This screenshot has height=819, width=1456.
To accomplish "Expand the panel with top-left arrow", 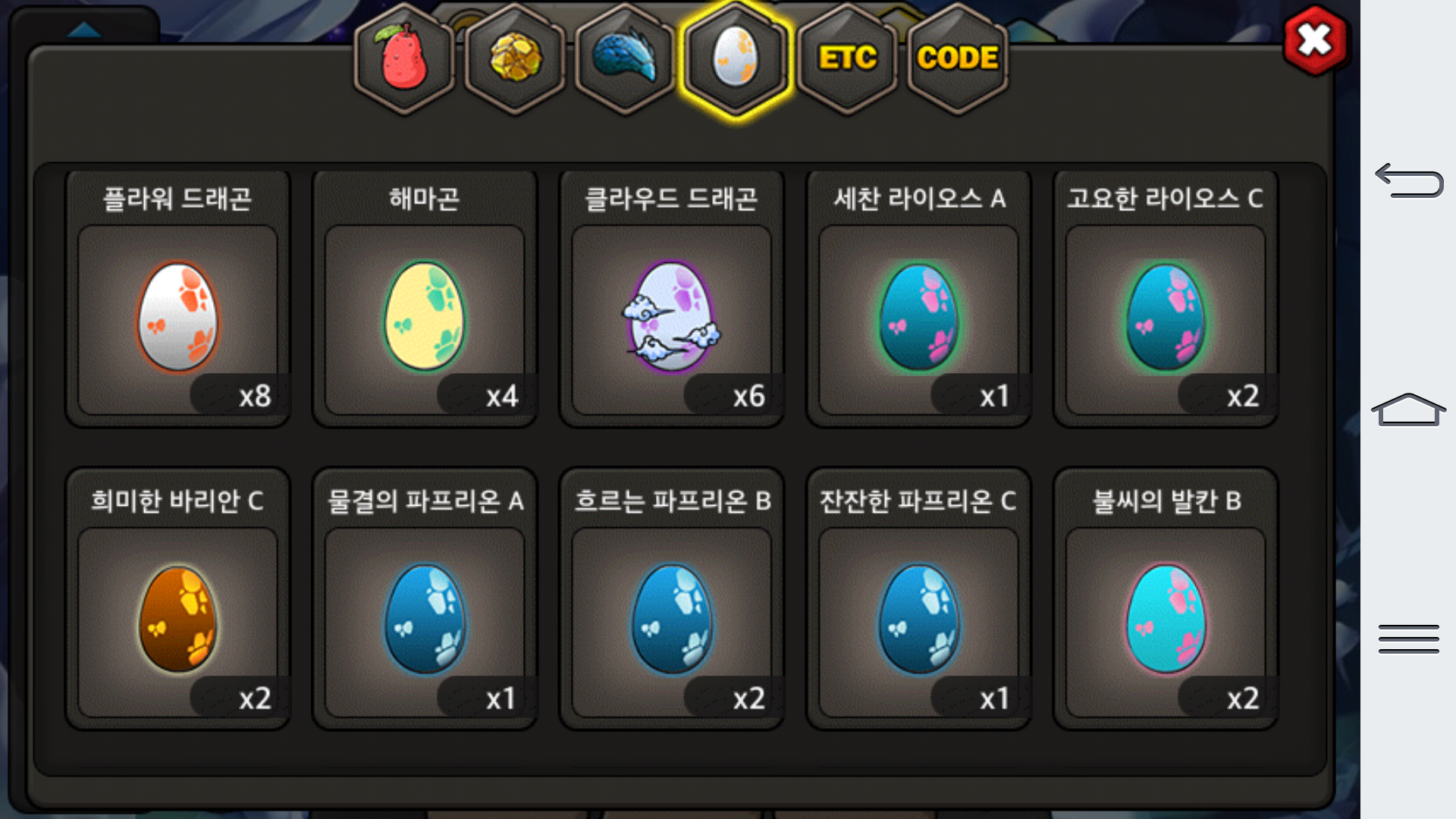I will [x=83, y=29].
